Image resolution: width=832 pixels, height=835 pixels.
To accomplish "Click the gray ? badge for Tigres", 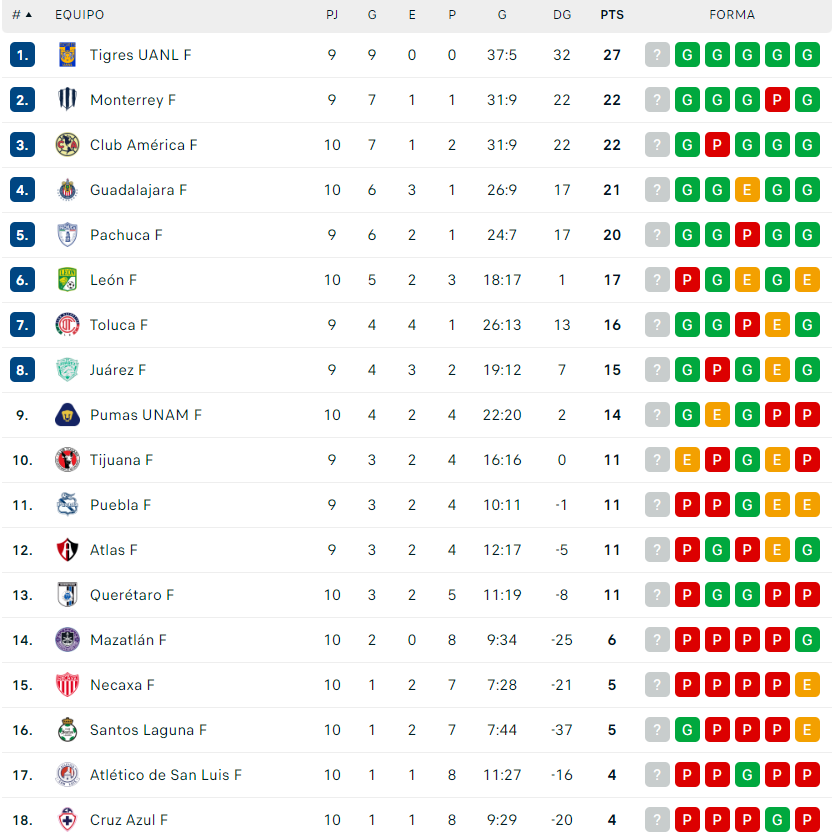I will [x=657, y=55].
